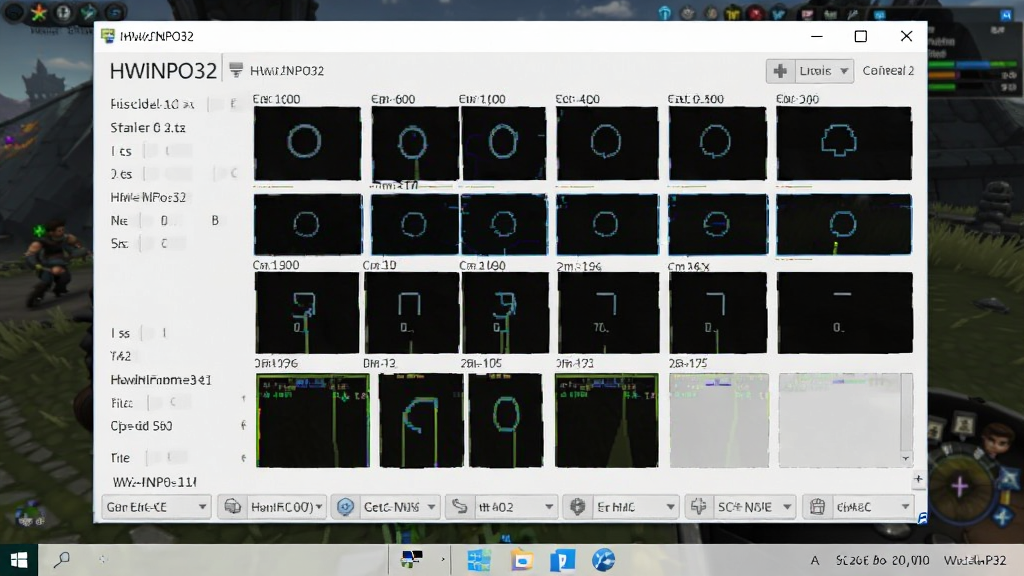1024x576 pixels.
Task: Open taskbar search magnifier
Action: pos(62,560)
